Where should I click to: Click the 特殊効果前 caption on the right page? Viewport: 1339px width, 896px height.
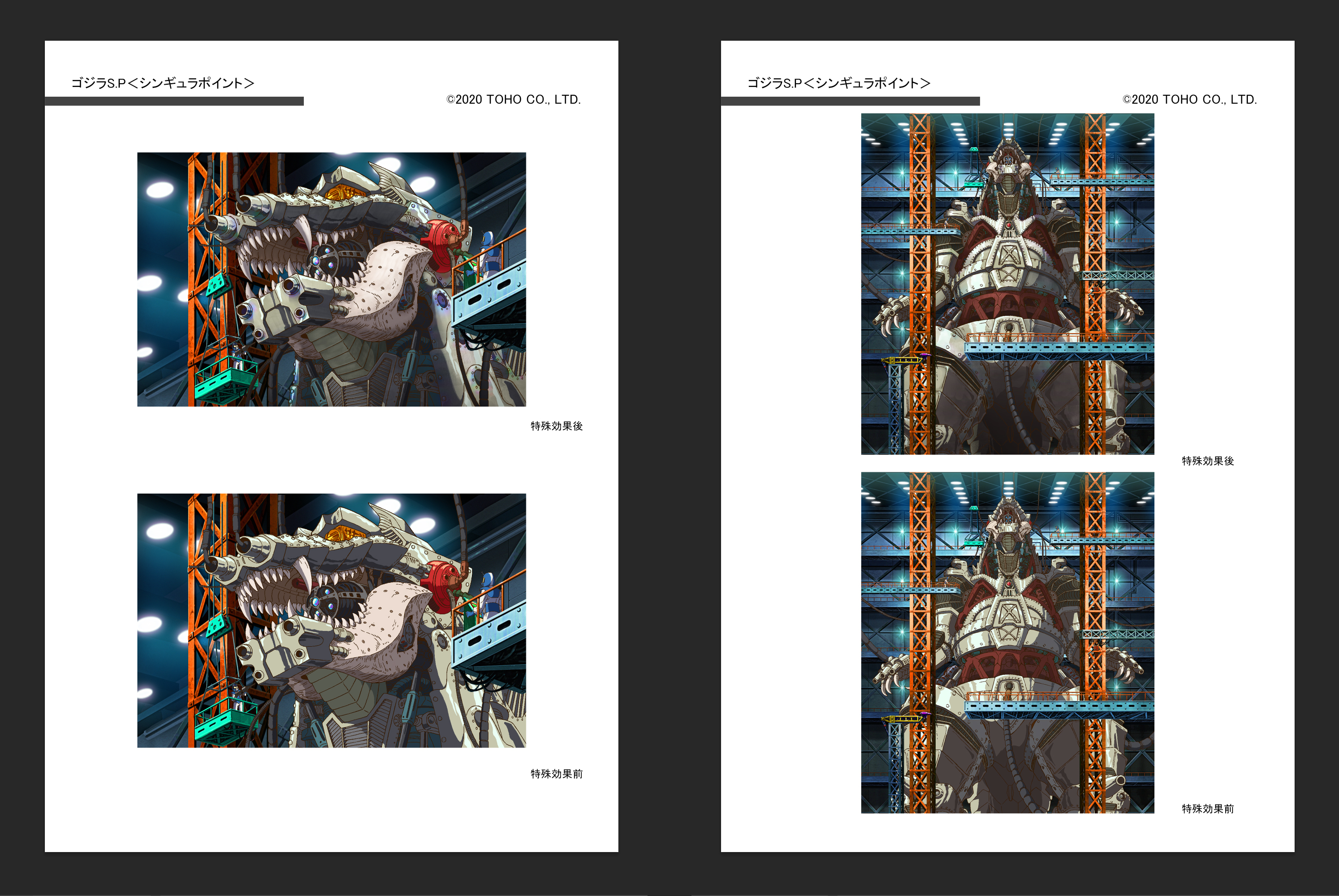click(1208, 809)
